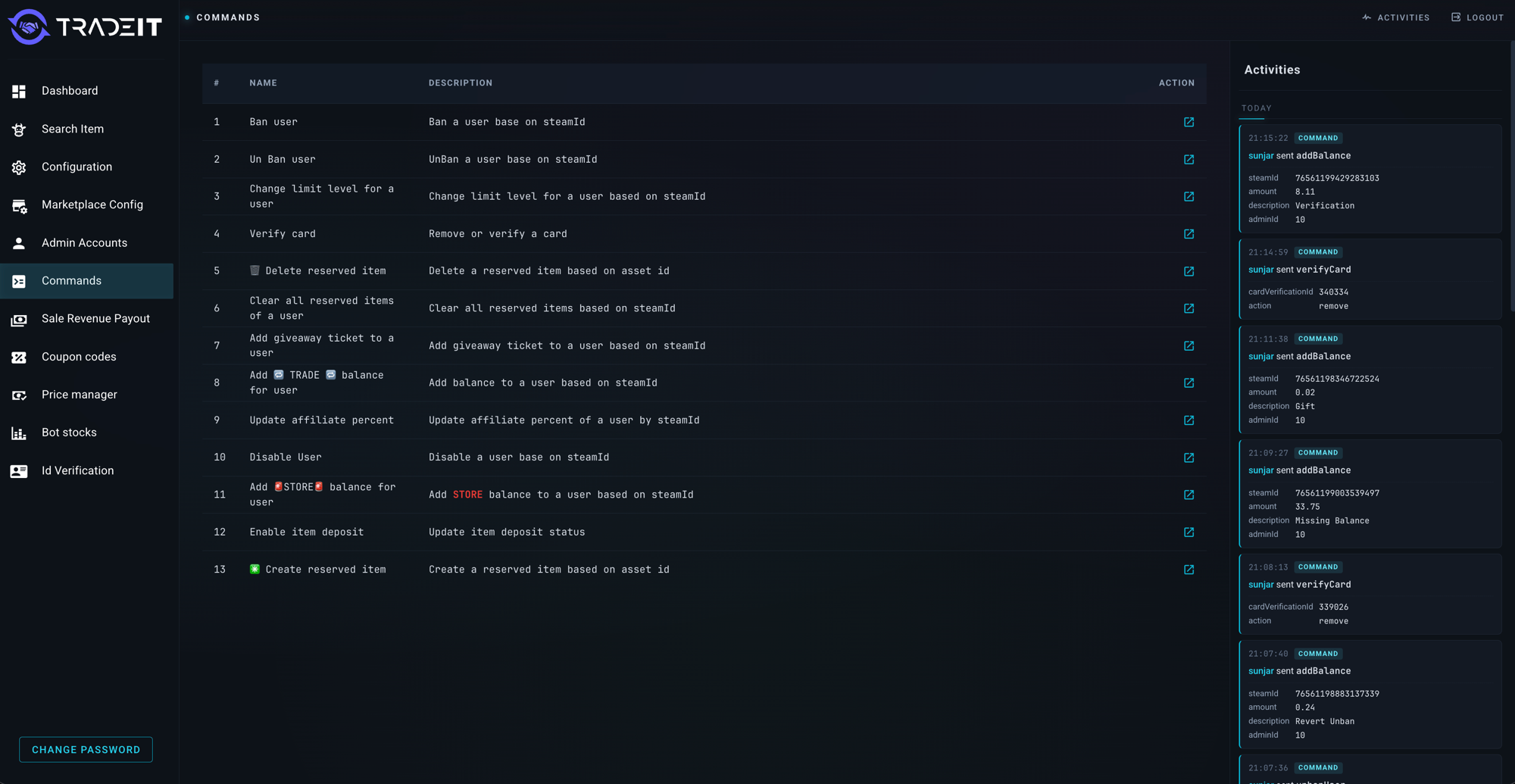Screen dimensions: 1515x784
Task: Click the TRADEIT logo
Action: pos(85,27)
